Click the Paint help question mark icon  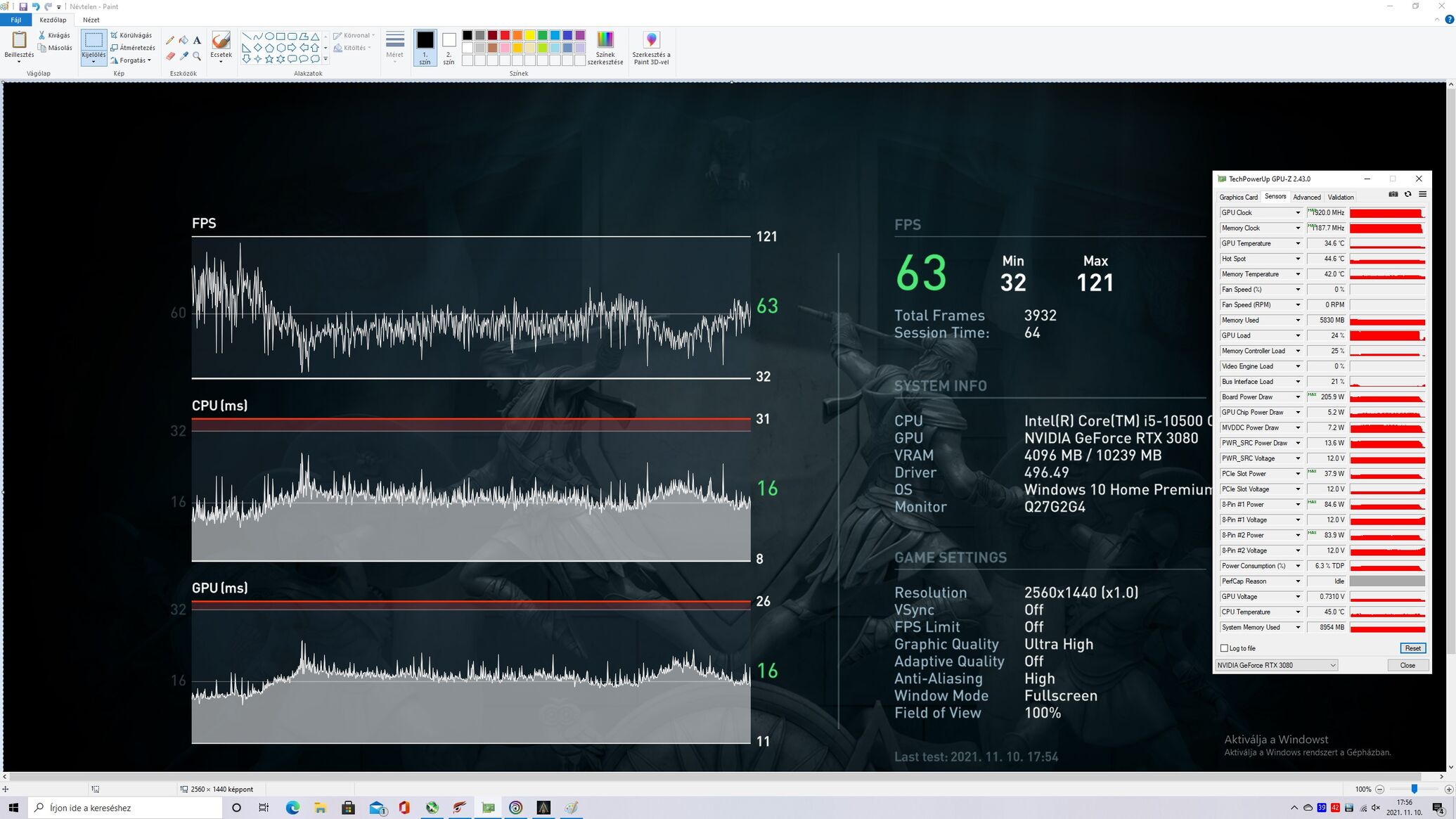click(x=1449, y=20)
